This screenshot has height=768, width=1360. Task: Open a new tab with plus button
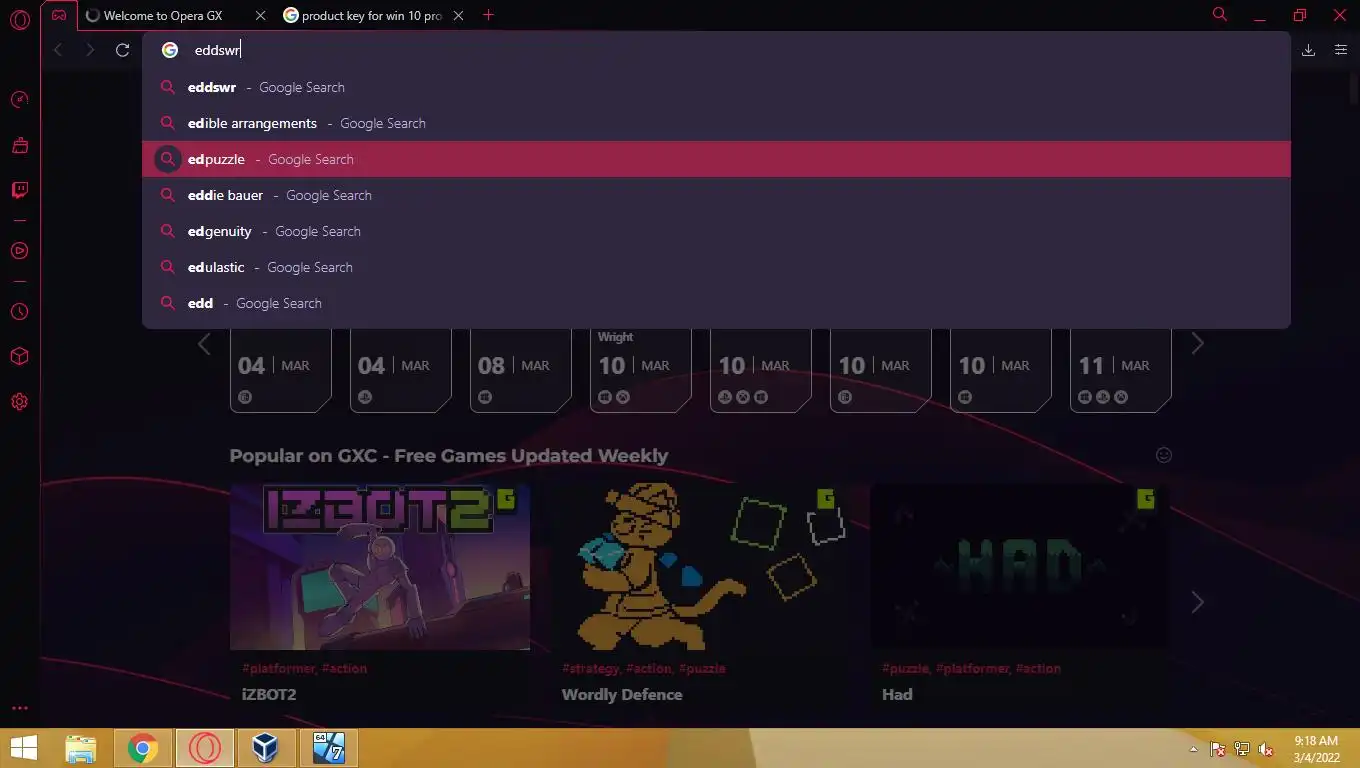point(488,15)
